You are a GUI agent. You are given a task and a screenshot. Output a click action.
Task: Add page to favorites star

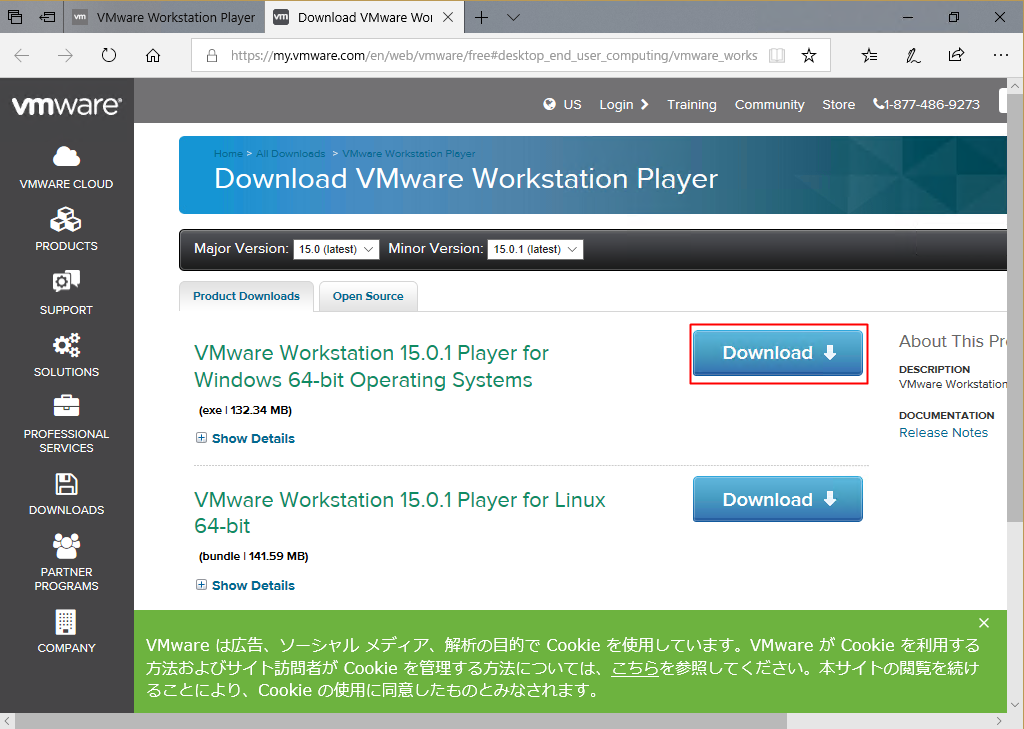tap(809, 56)
